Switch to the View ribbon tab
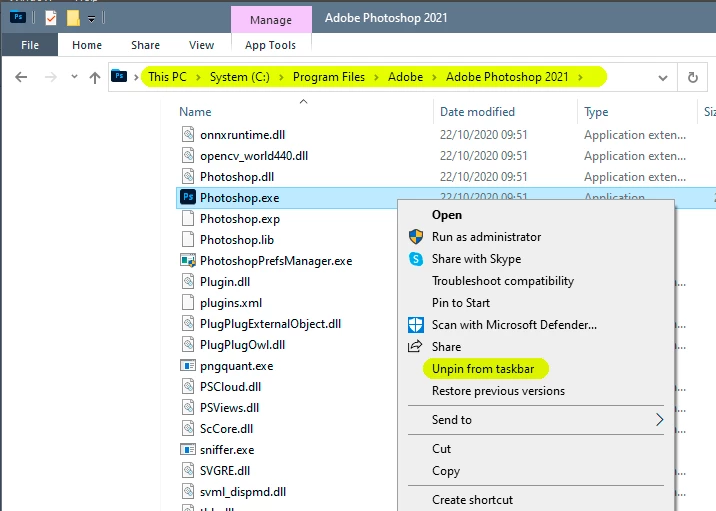This screenshot has width=716, height=511. 201,45
